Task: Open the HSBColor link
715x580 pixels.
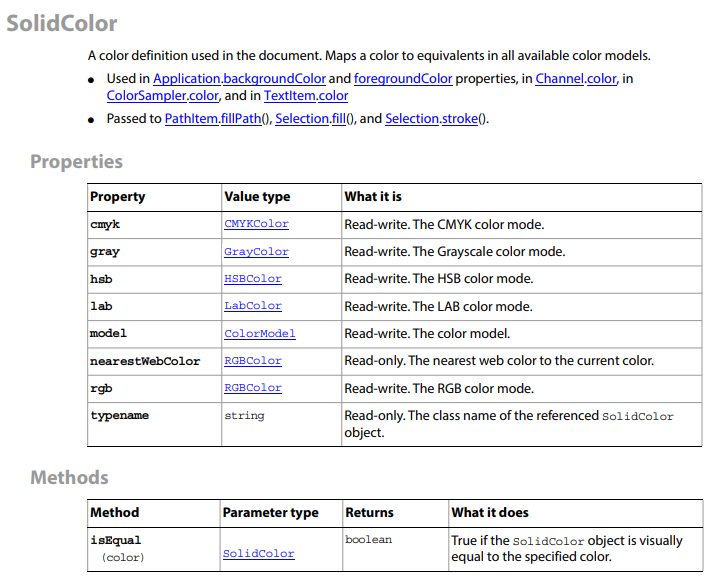Action: tap(253, 279)
